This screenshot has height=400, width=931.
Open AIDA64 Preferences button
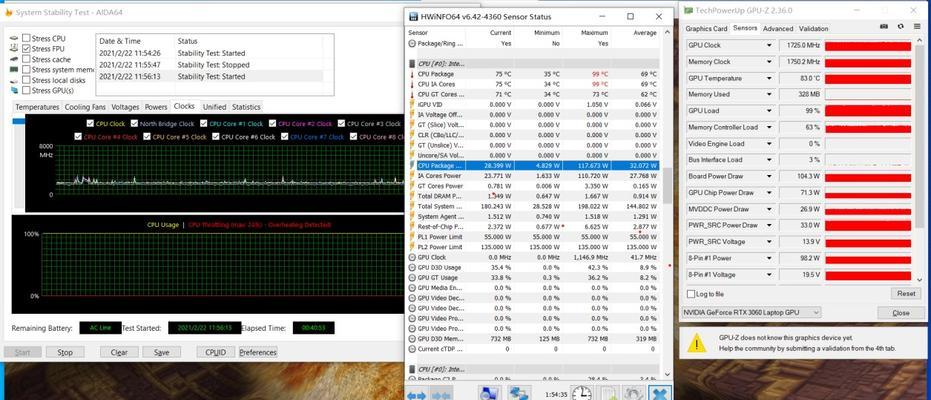258,353
